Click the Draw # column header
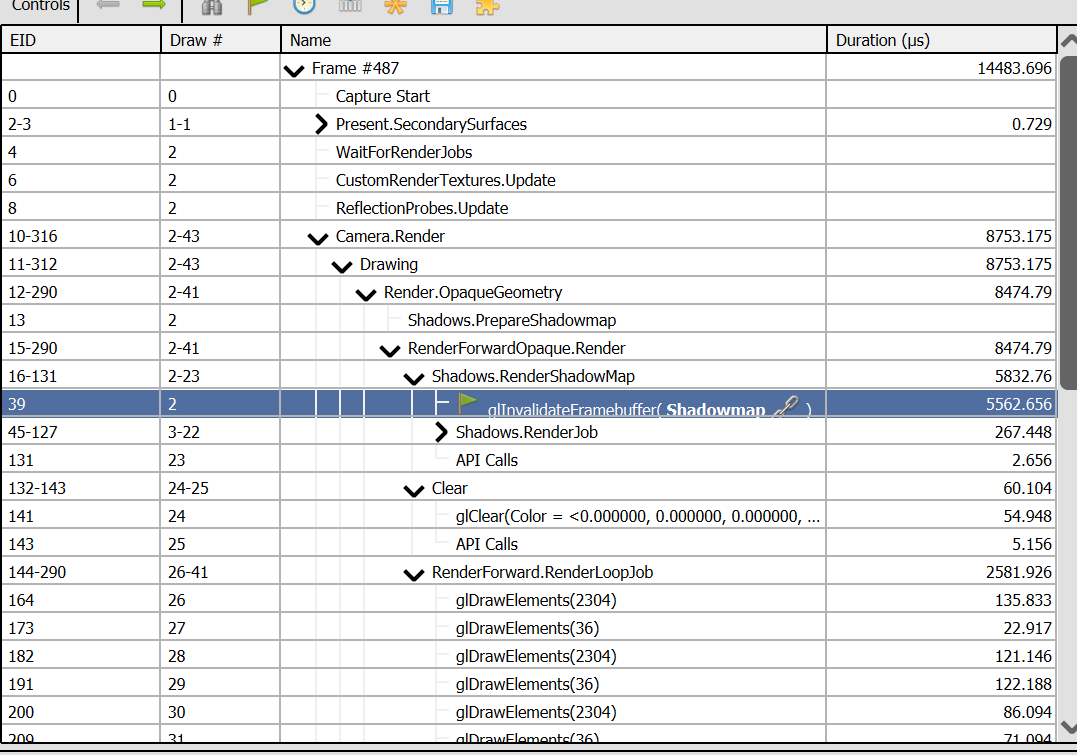Image resolution: width=1077 pixels, height=755 pixels. (x=221, y=41)
